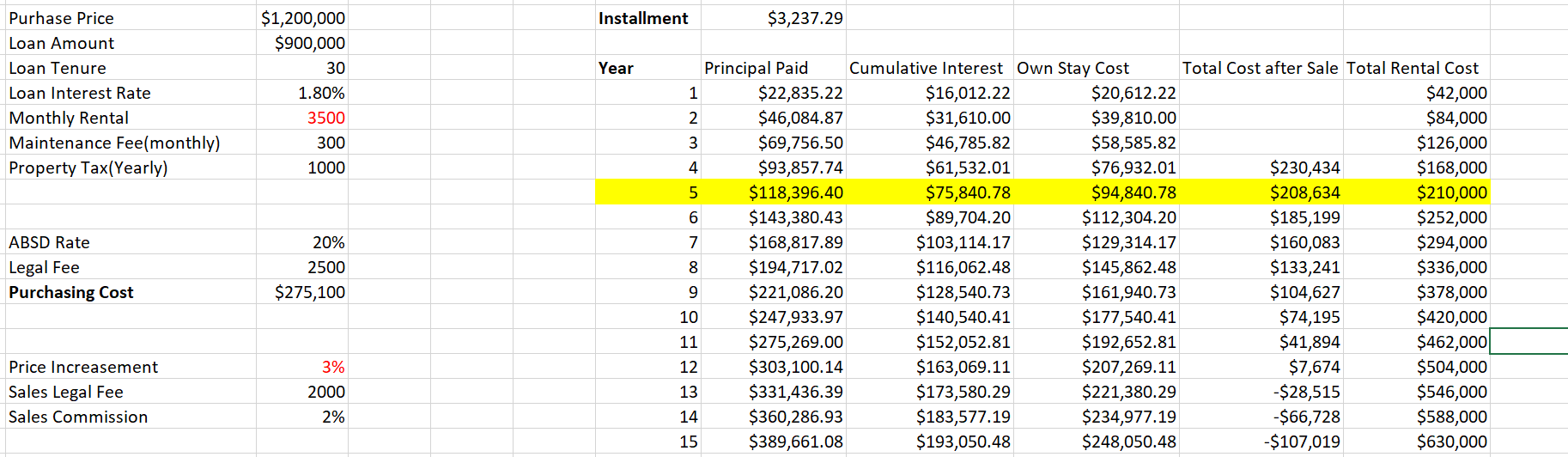Image resolution: width=1568 pixels, height=457 pixels.
Task: Click the highlighted year 5 cell
Action: tap(692, 192)
